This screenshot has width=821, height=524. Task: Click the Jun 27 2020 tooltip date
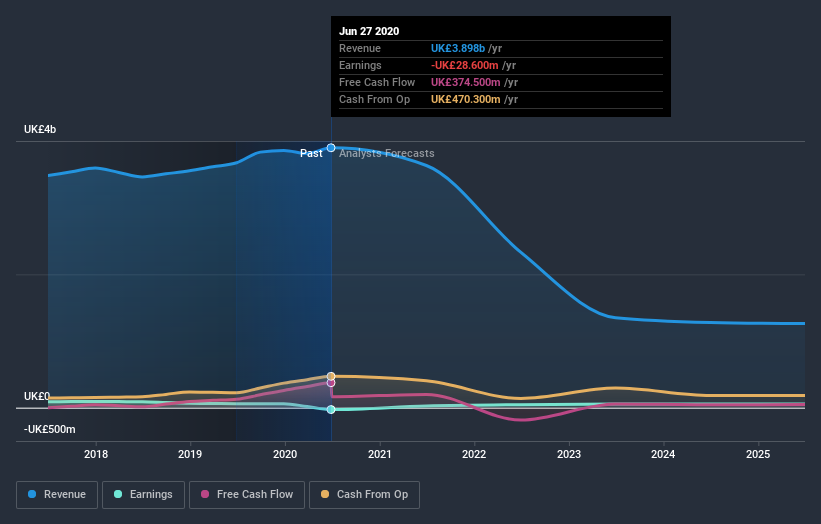pyautogui.click(x=369, y=31)
